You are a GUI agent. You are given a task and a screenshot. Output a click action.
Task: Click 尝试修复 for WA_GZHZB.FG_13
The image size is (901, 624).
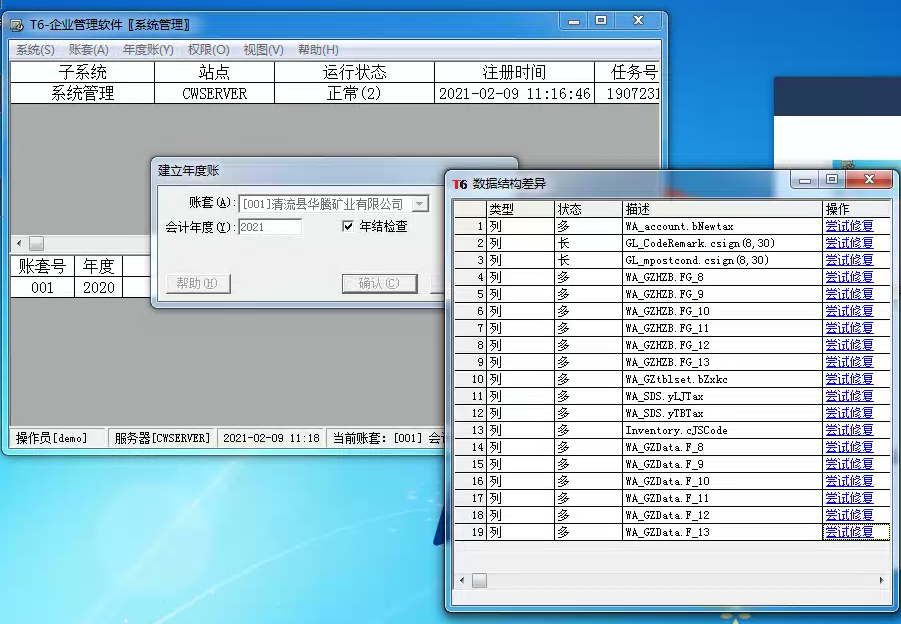[849, 362]
